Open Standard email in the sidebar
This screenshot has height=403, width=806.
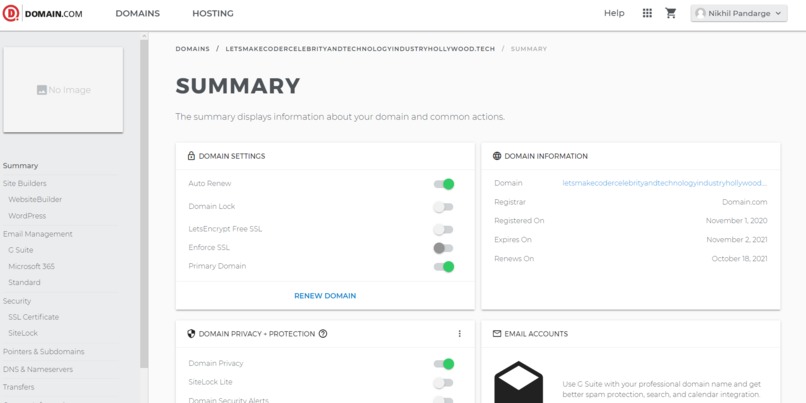coord(24,282)
